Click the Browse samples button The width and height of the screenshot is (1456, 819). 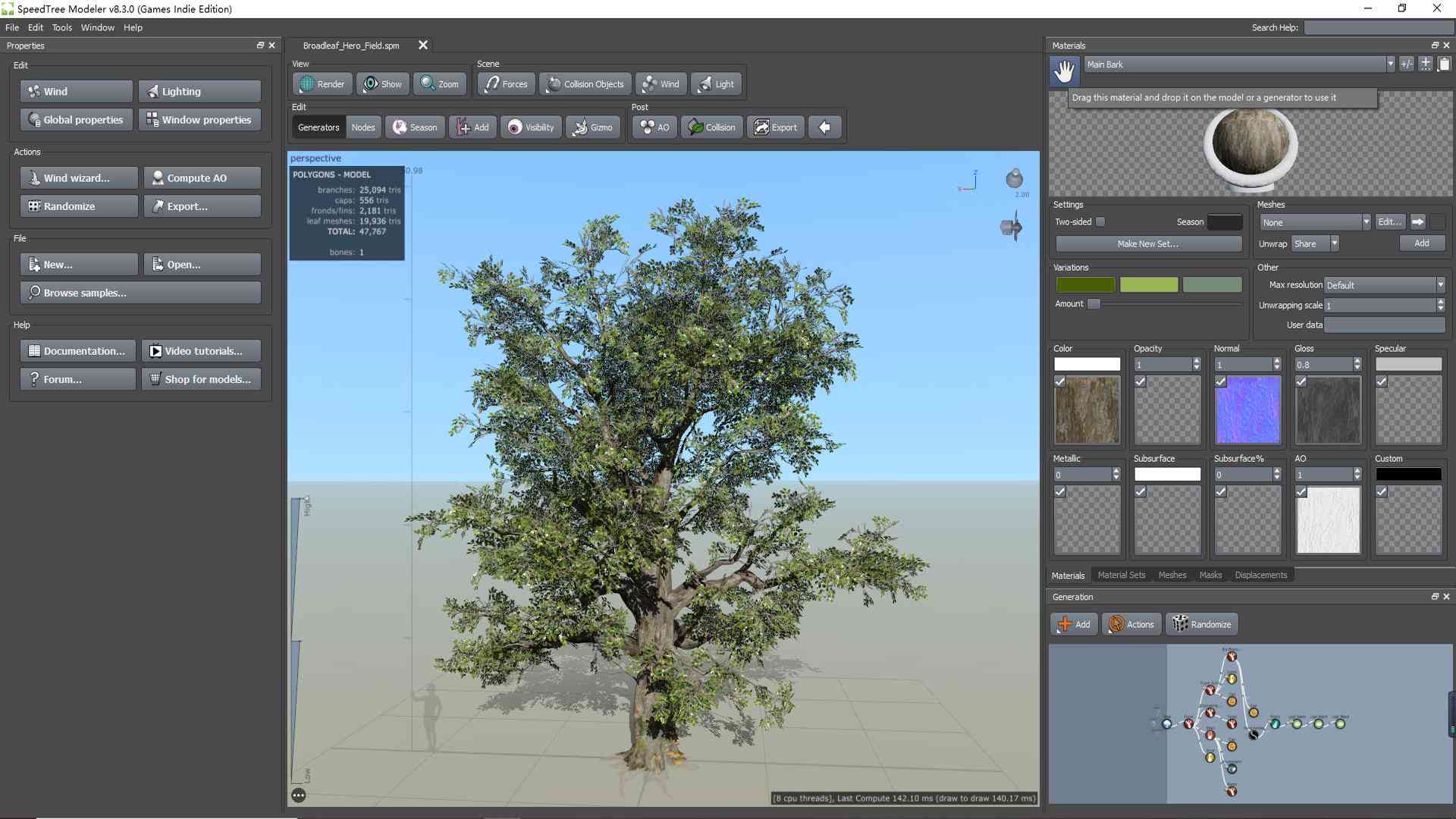141,292
